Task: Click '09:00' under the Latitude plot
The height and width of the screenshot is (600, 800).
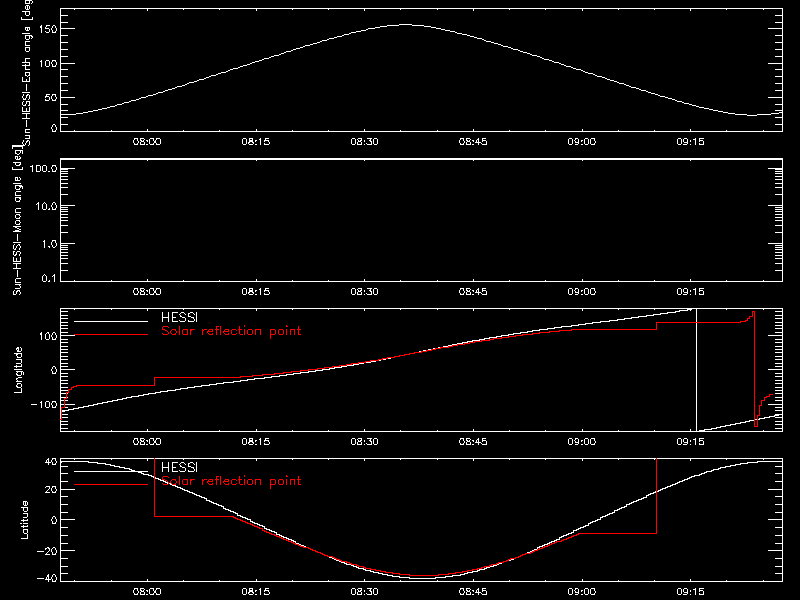Action: 582,592
